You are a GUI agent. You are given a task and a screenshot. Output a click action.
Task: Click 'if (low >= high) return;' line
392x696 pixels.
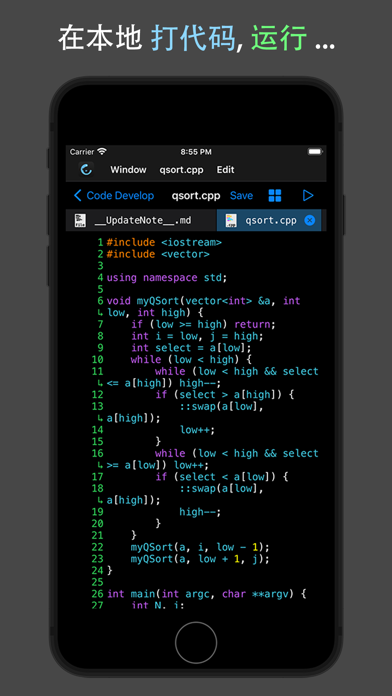203,324
